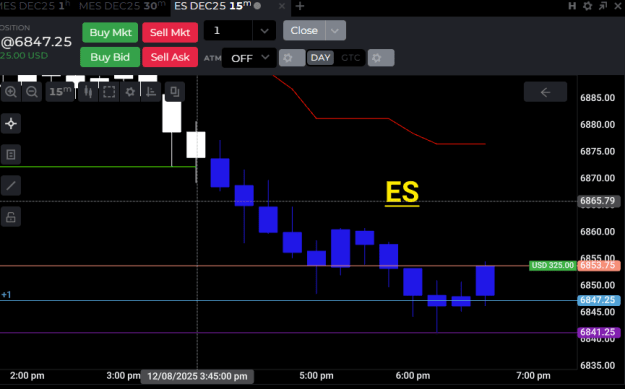Pop out the chart window

(x=603, y=6)
